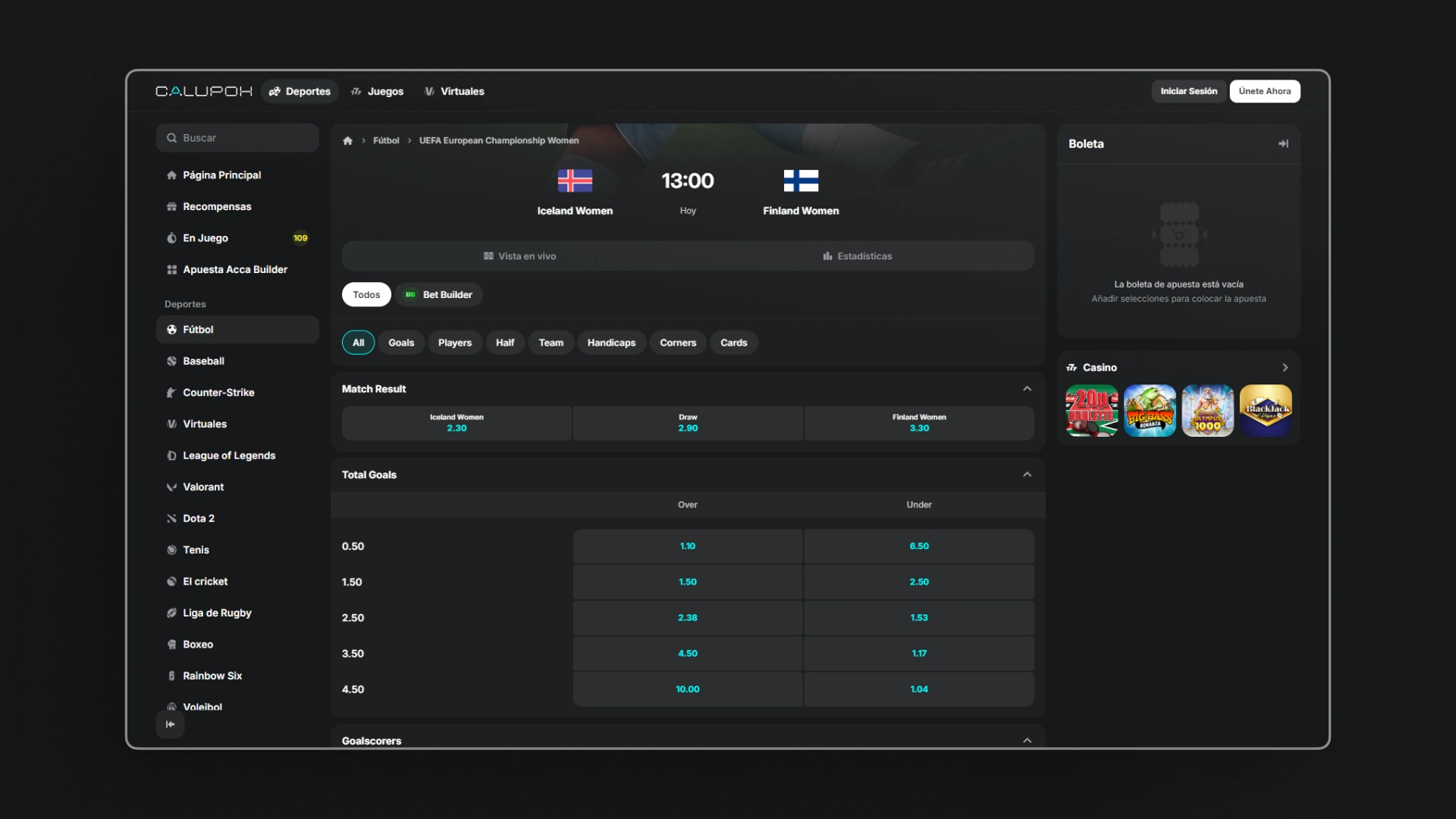Select Virtuales in the sidebar sports list

point(237,424)
